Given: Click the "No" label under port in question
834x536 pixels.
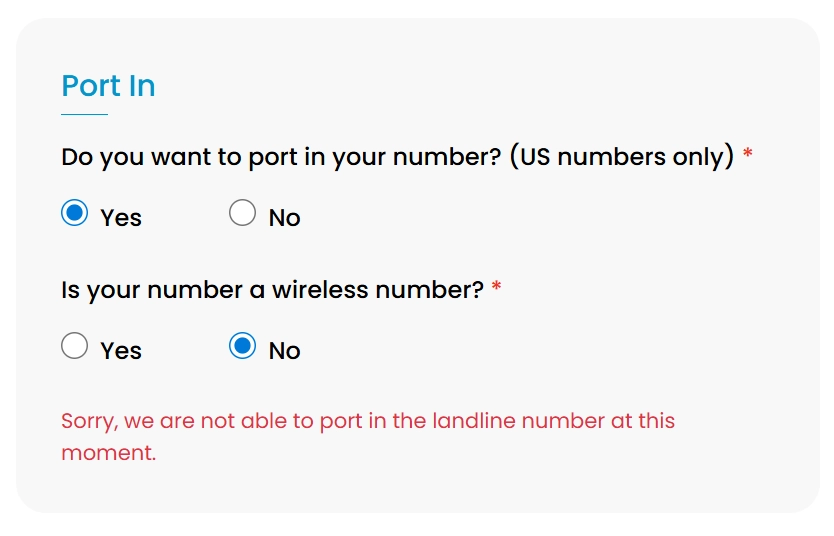Looking at the screenshot, I should (x=285, y=218).
